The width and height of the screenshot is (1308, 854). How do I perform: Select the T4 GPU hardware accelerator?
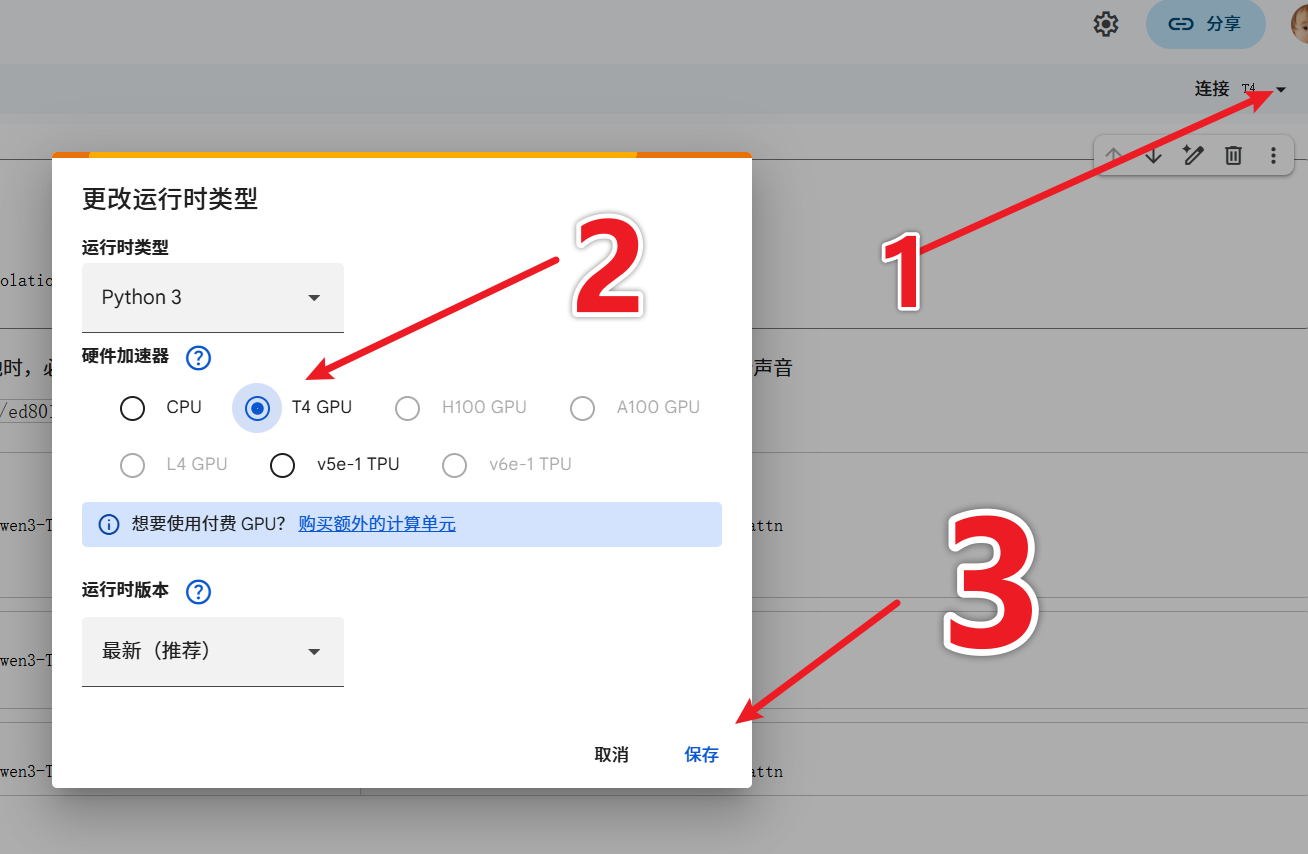pos(257,408)
